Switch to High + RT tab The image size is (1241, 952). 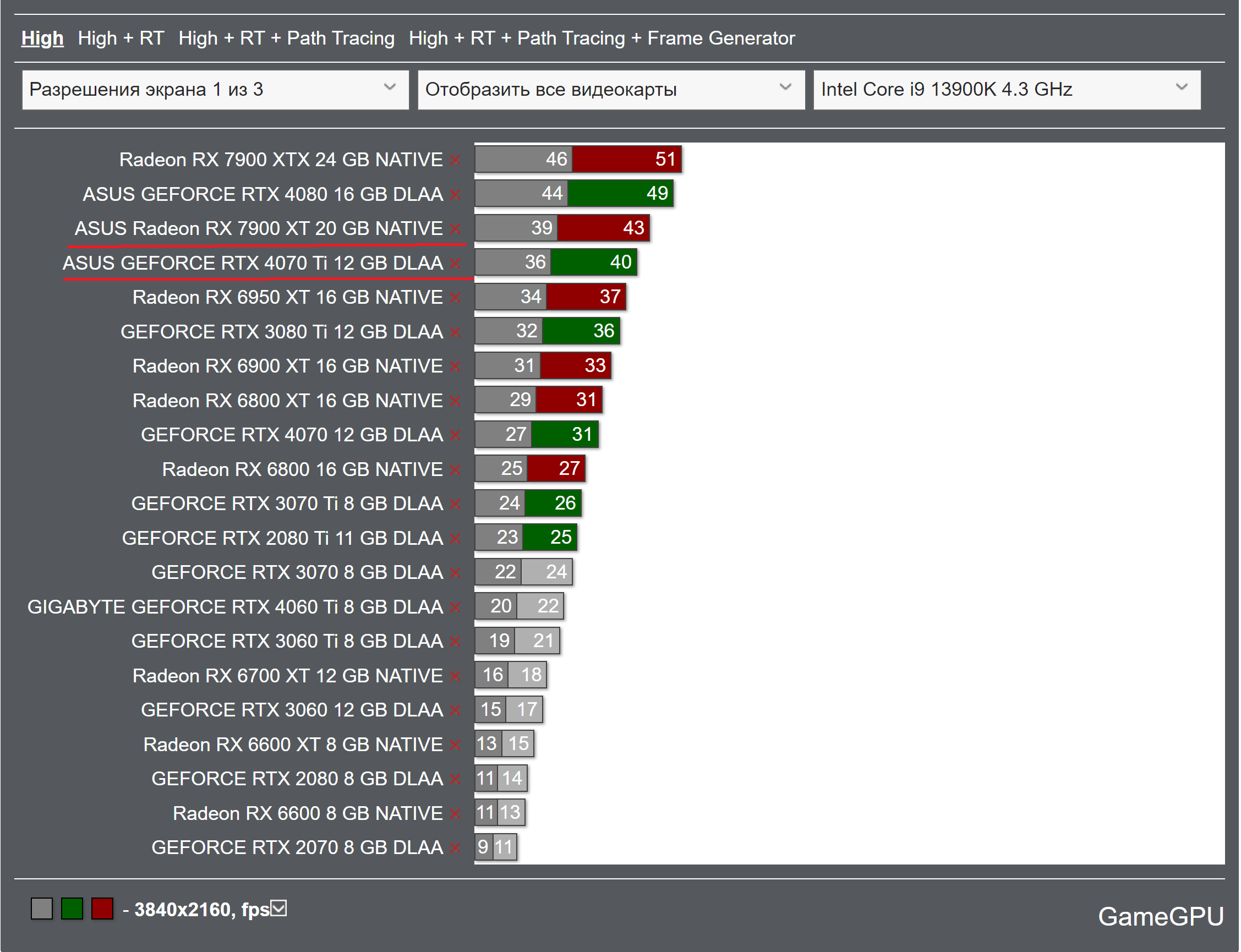pyautogui.click(x=121, y=38)
